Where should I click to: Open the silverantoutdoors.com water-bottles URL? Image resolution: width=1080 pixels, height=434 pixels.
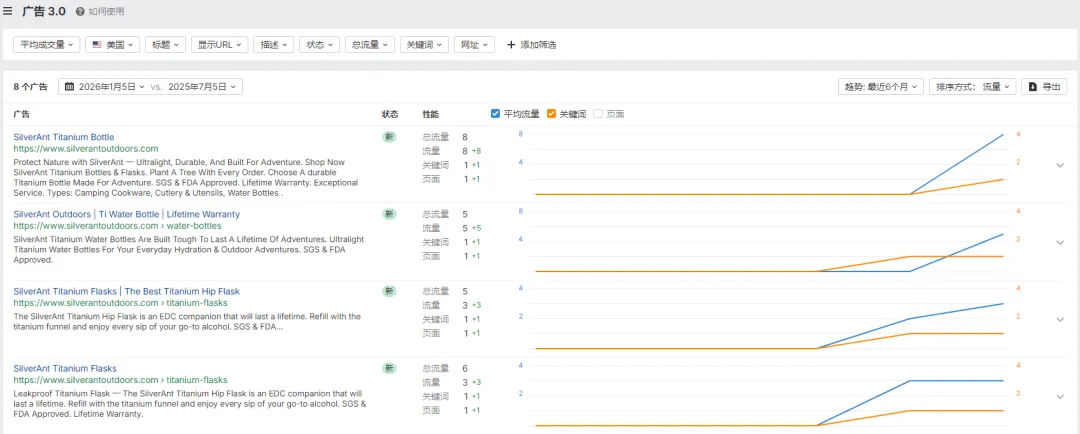click(x=117, y=226)
